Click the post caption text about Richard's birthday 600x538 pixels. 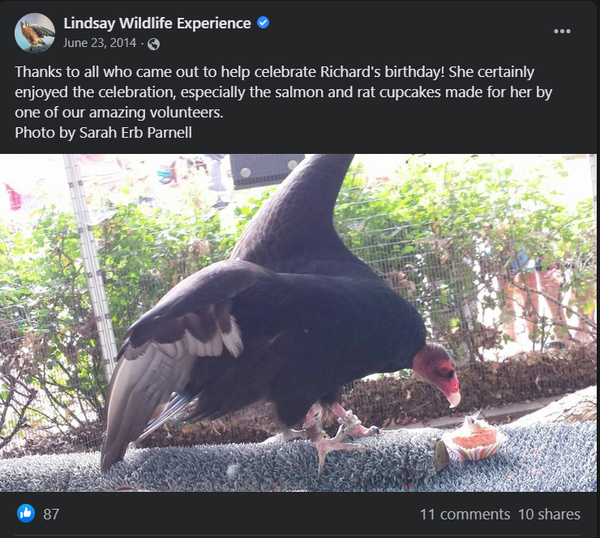[283, 92]
